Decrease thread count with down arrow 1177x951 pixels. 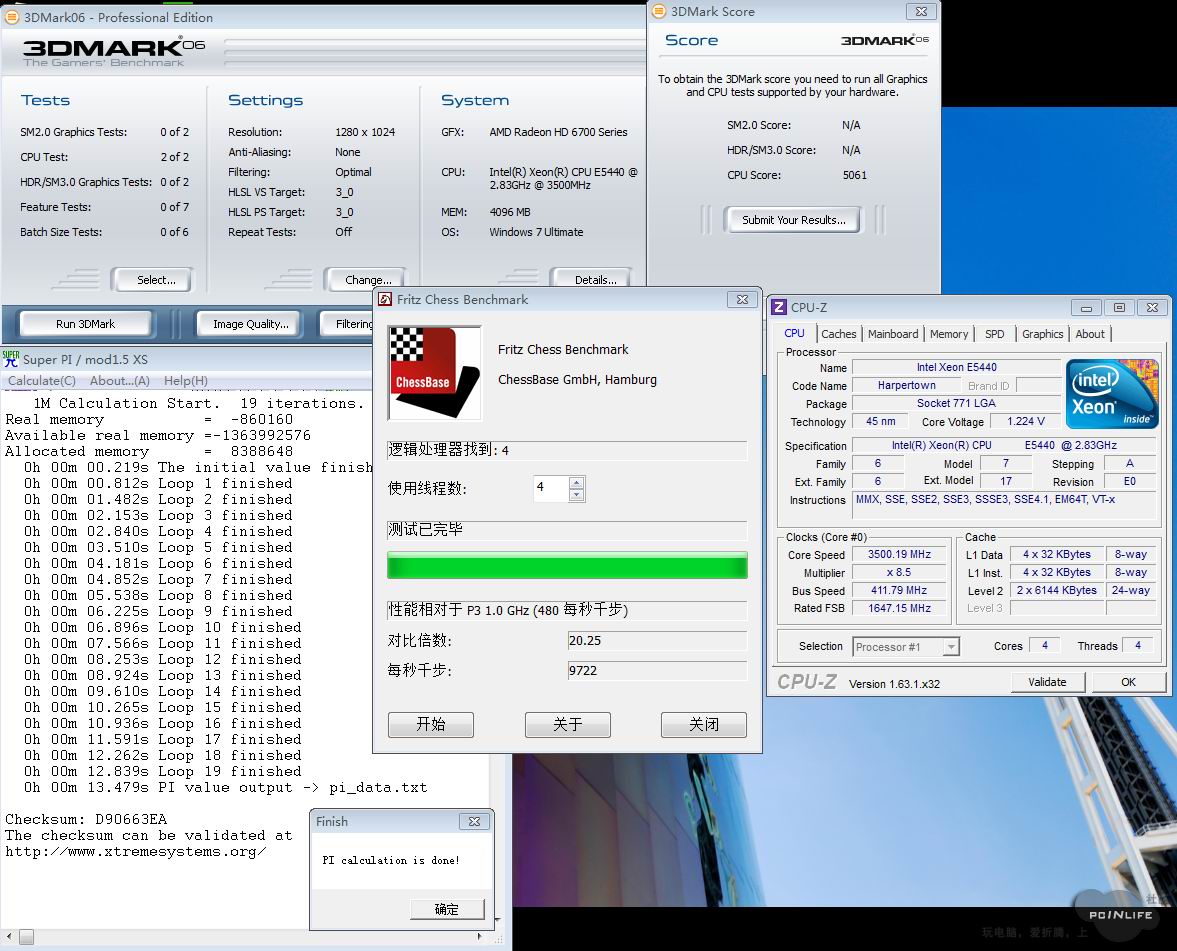click(576, 495)
